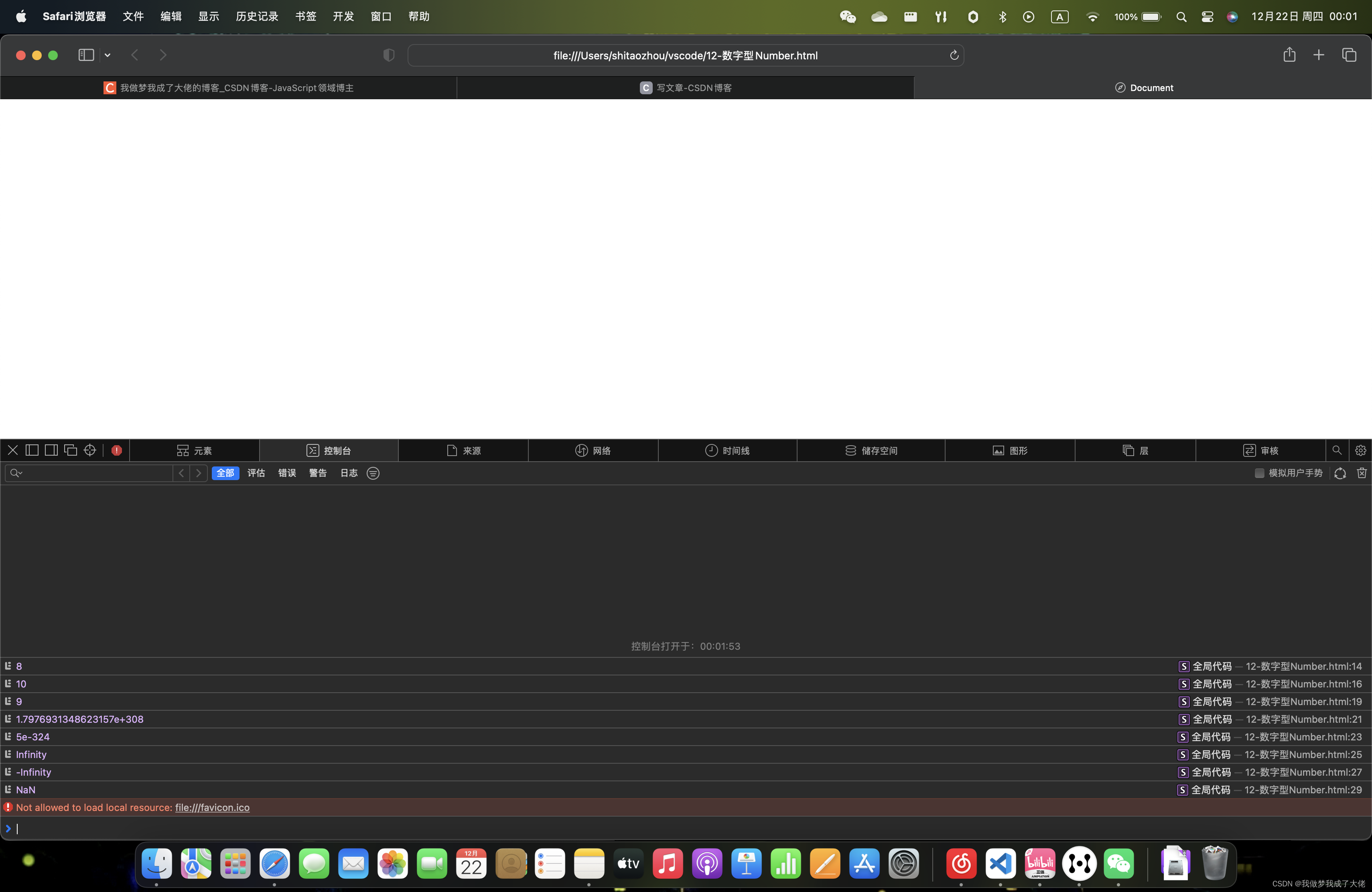1372x892 pixels.
Task: Open the 审核 (Audit) tab
Action: [x=1261, y=450]
